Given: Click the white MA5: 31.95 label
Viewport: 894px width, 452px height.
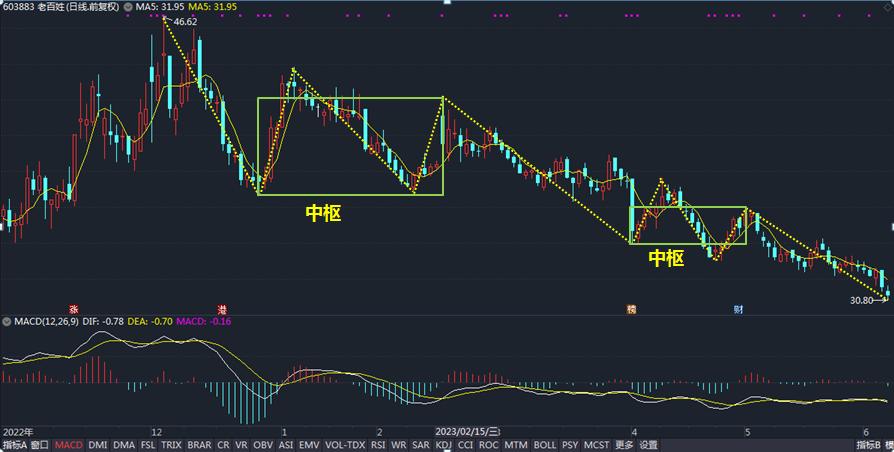Looking at the screenshot, I should 159,7.
